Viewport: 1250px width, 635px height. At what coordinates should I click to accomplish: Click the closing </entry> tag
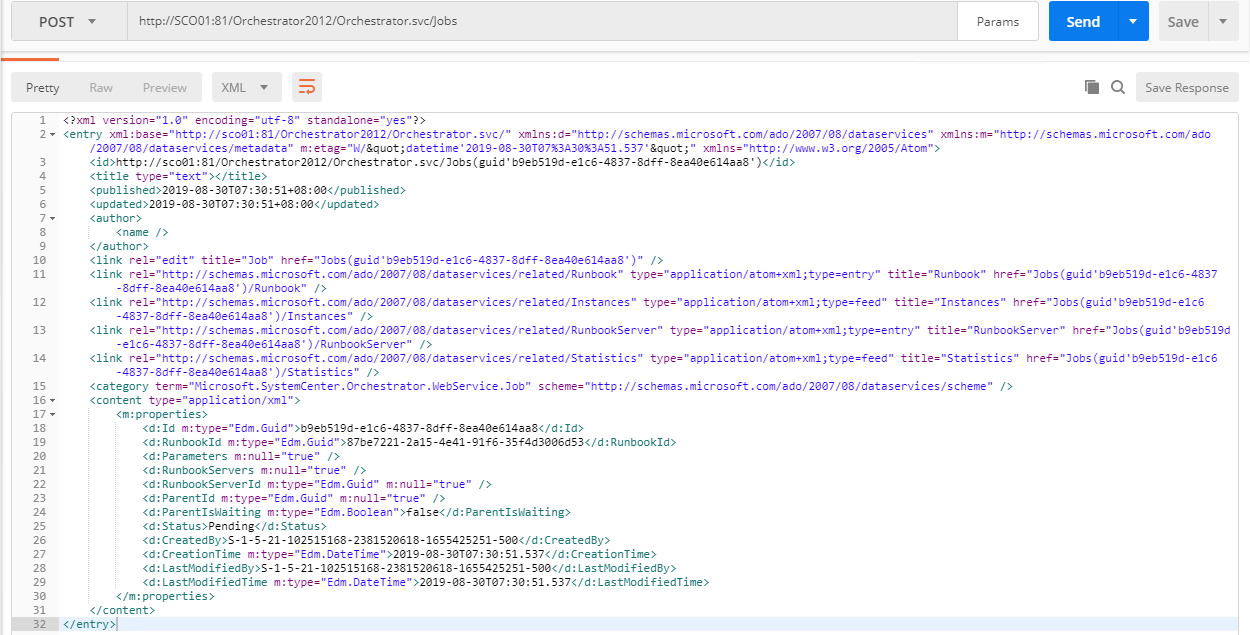pos(89,624)
